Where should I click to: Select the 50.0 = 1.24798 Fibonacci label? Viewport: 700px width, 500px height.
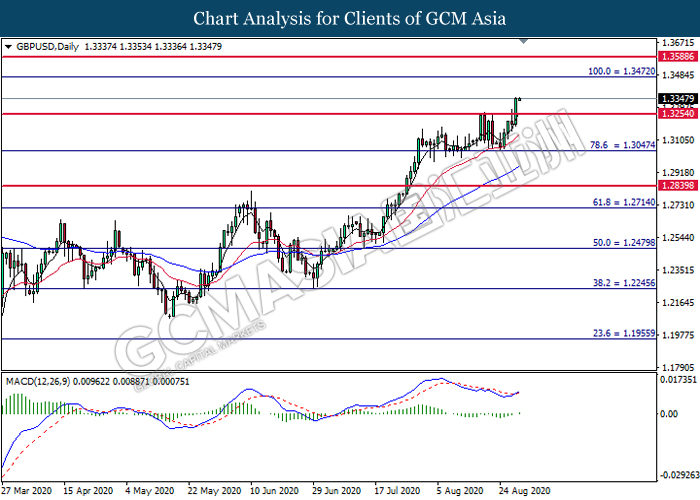tap(621, 244)
